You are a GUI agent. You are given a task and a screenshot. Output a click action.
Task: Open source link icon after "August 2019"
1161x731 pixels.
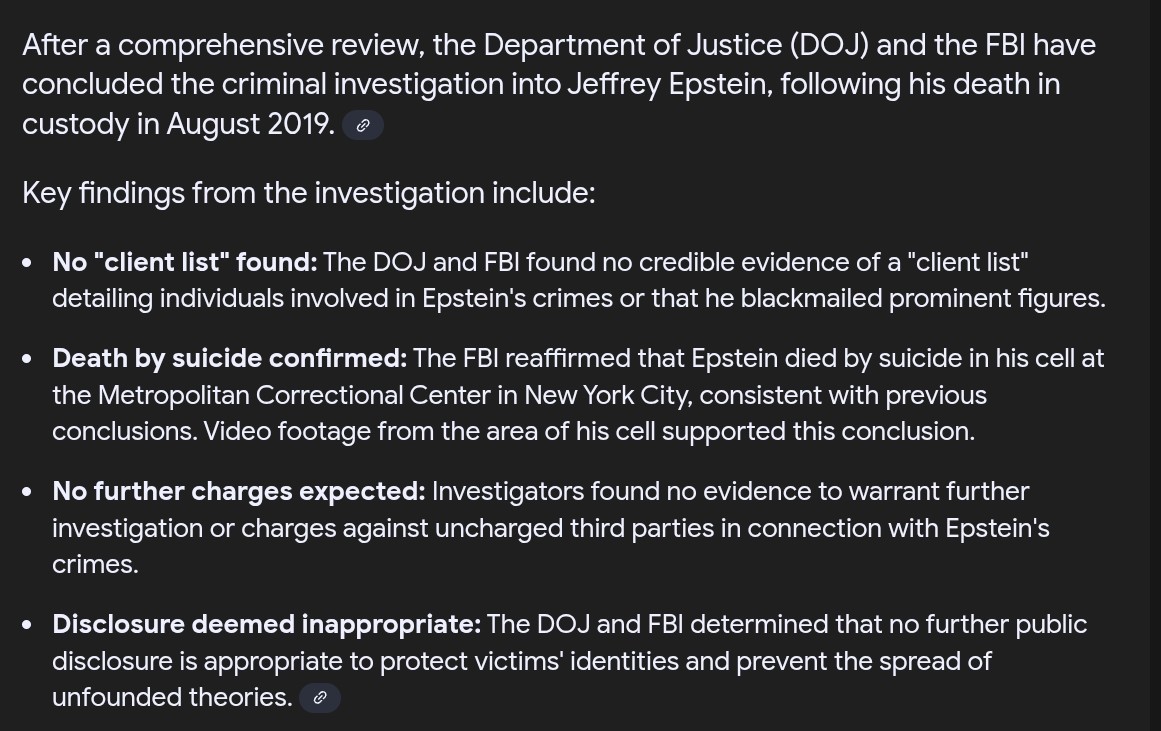[363, 125]
